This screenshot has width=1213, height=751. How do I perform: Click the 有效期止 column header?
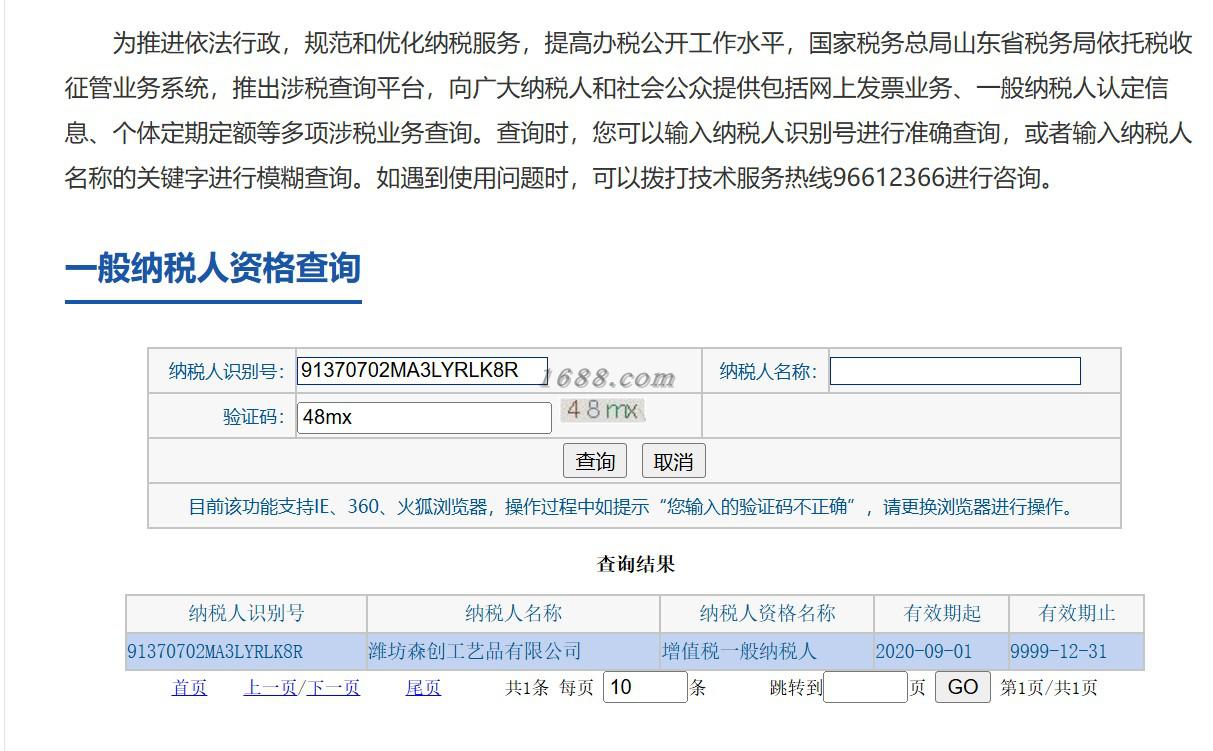[1076, 614]
